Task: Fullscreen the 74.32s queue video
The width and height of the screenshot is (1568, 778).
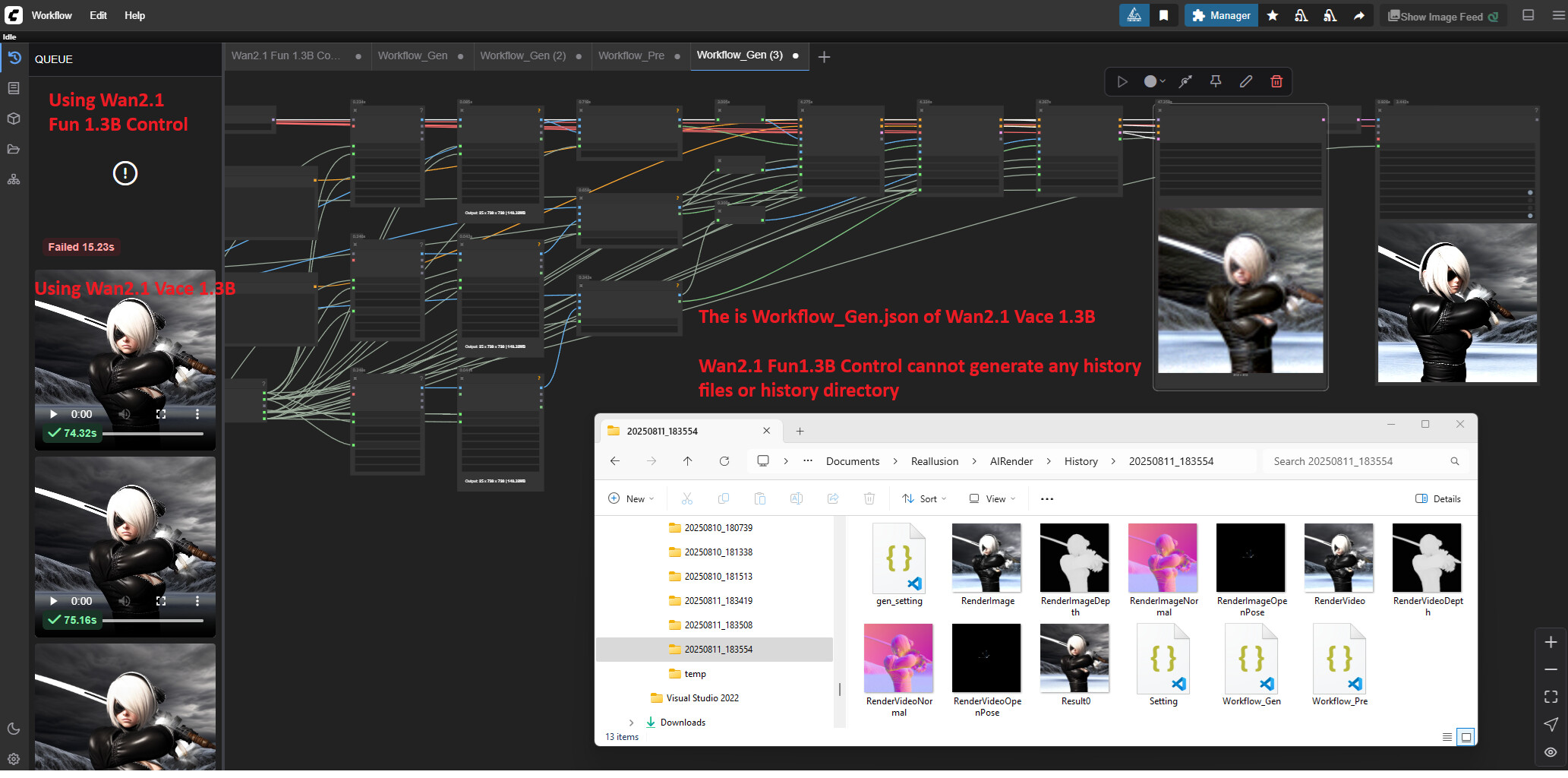Action: click(x=161, y=414)
